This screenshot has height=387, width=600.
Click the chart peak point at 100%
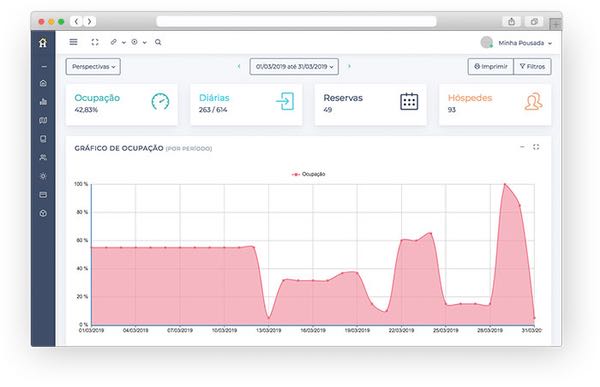click(505, 185)
